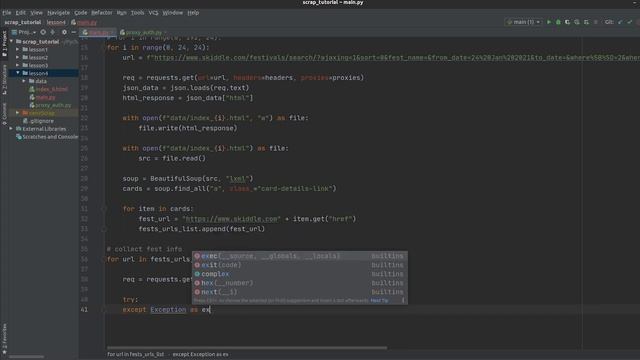Click the https://www.skiddle.com link in fest_url line
This screenshot has height=360, width=640.
click(231, 219)
